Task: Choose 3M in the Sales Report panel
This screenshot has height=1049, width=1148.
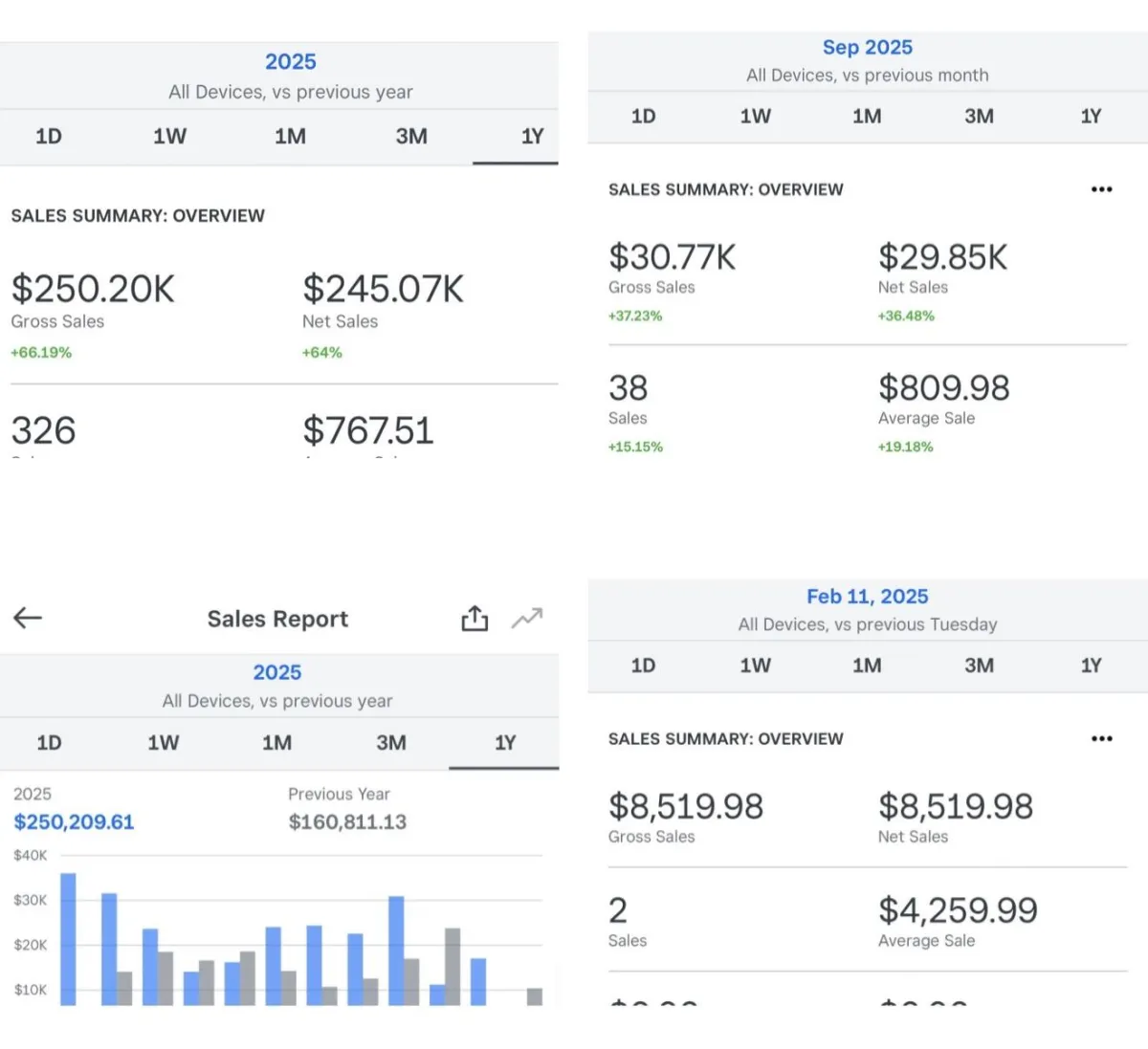Action: coord(390,743)
